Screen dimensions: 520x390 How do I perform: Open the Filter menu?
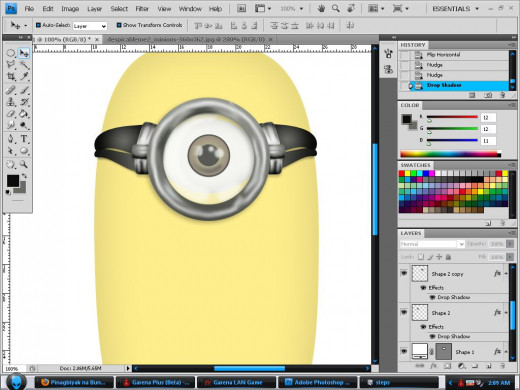(142, 9)
